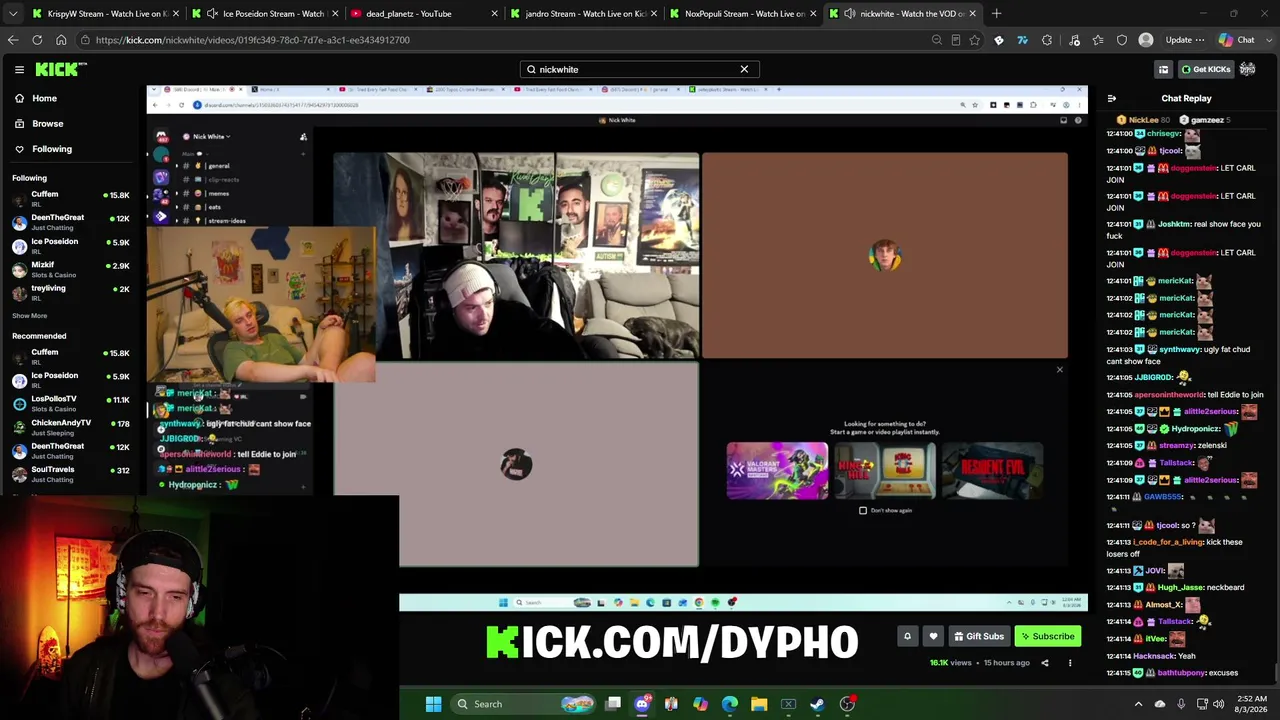Open Steam from the Windows taskbar

(817, 704)
